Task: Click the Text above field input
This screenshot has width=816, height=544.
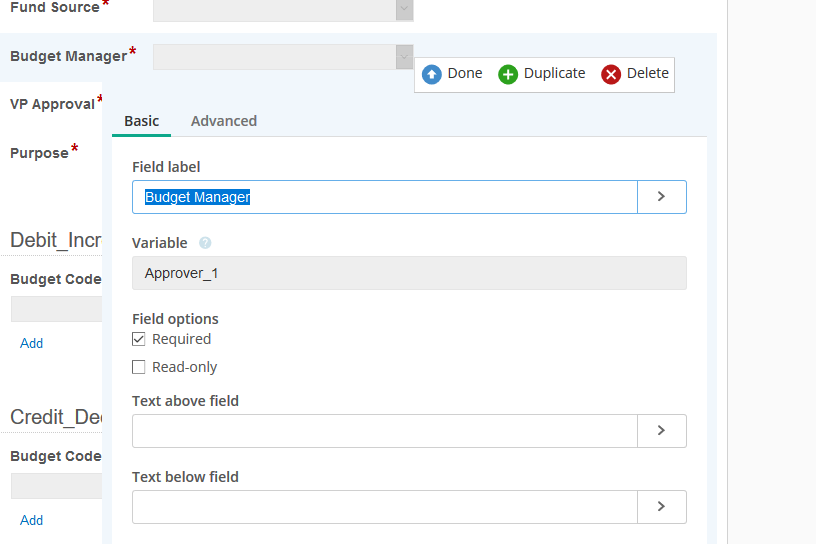Action: 385,430
